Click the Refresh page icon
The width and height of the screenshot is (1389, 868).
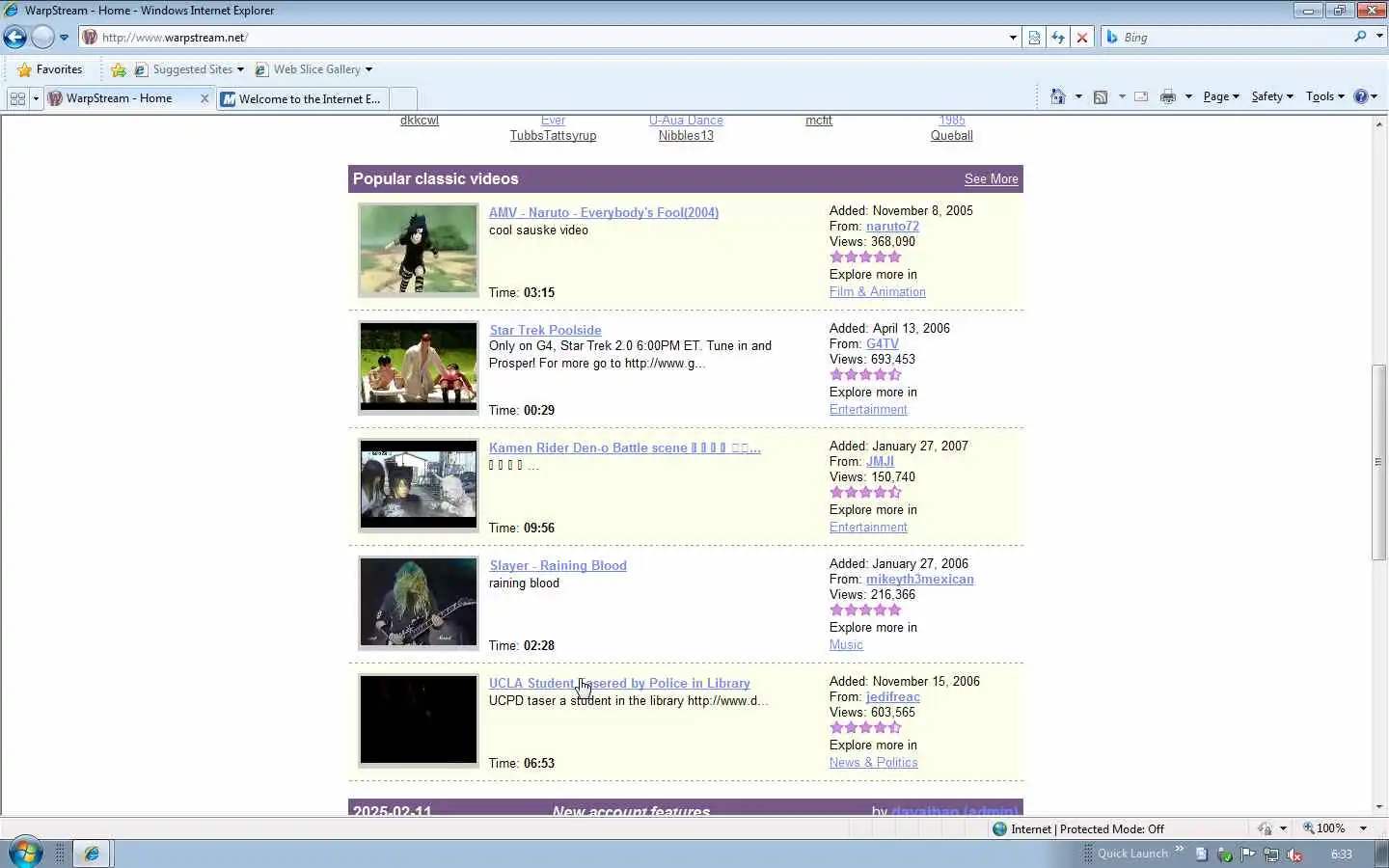(x=1058, y=38)
